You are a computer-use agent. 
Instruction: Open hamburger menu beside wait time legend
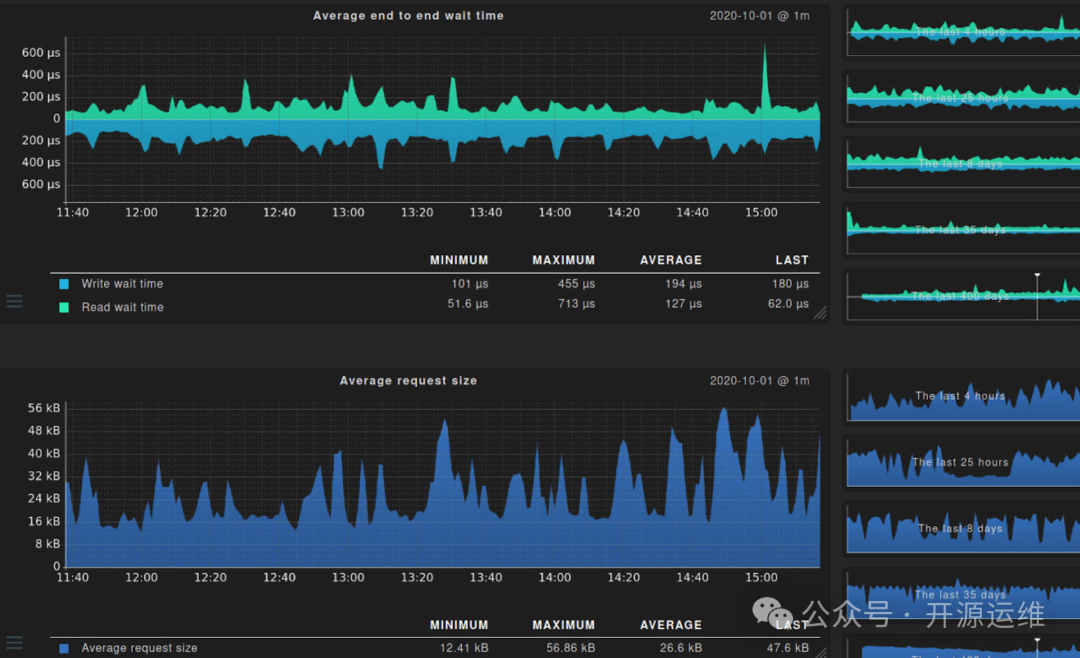pos(14,302)
